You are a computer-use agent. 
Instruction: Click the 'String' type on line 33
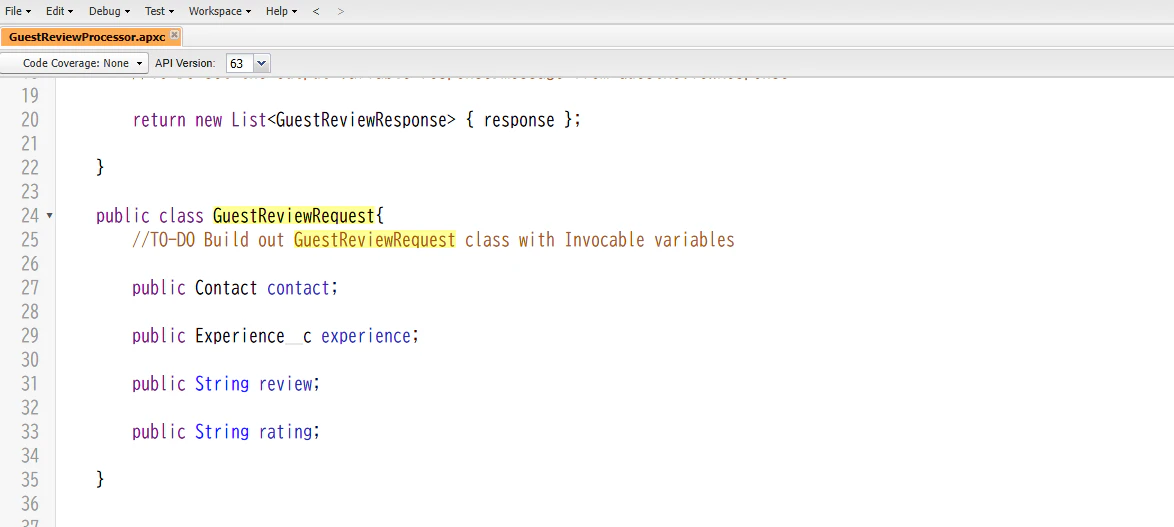coord(222,431)
